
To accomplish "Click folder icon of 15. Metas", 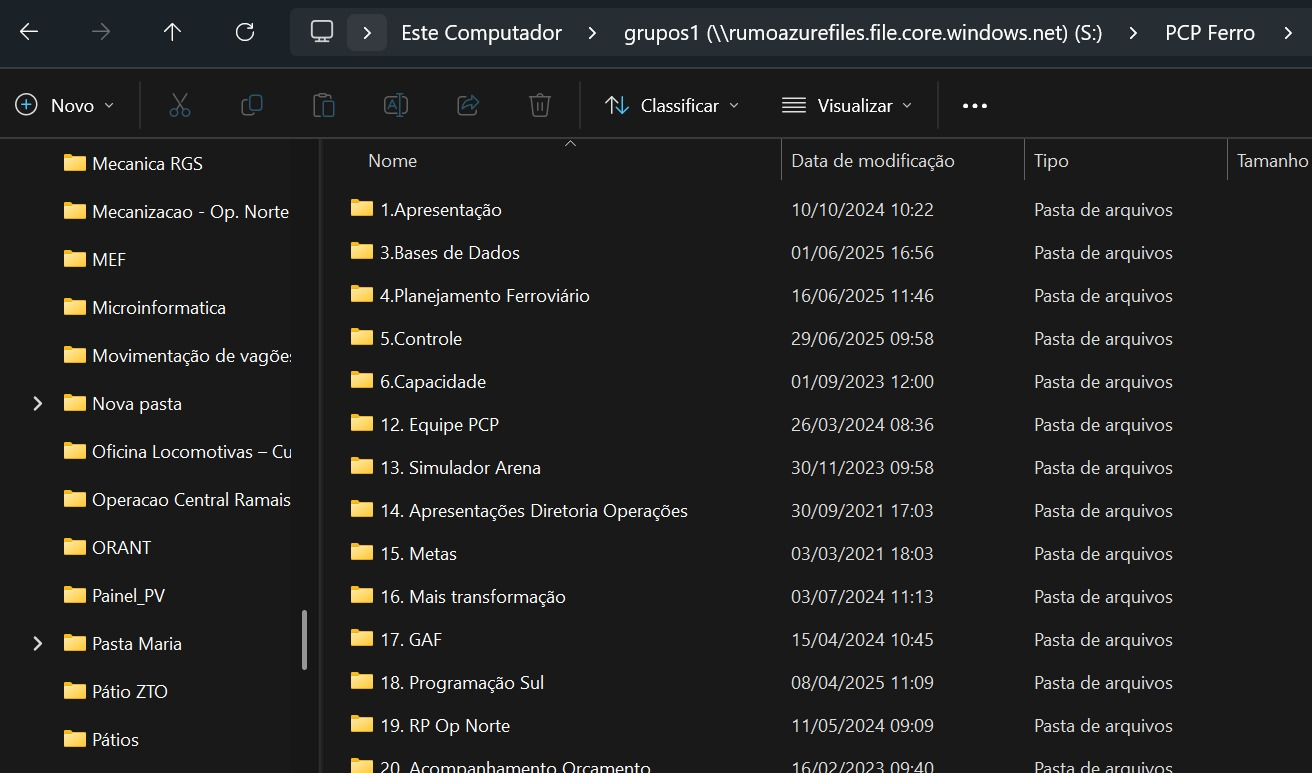I will 362,552.
